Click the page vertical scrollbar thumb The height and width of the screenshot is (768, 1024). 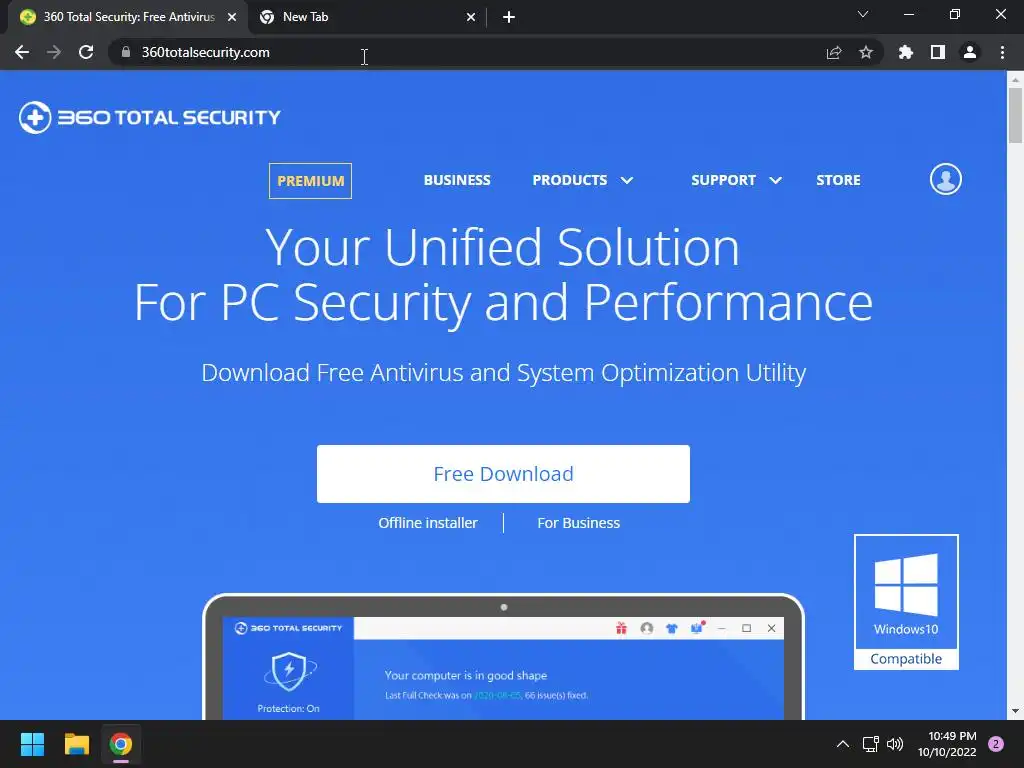[1015, 115]
